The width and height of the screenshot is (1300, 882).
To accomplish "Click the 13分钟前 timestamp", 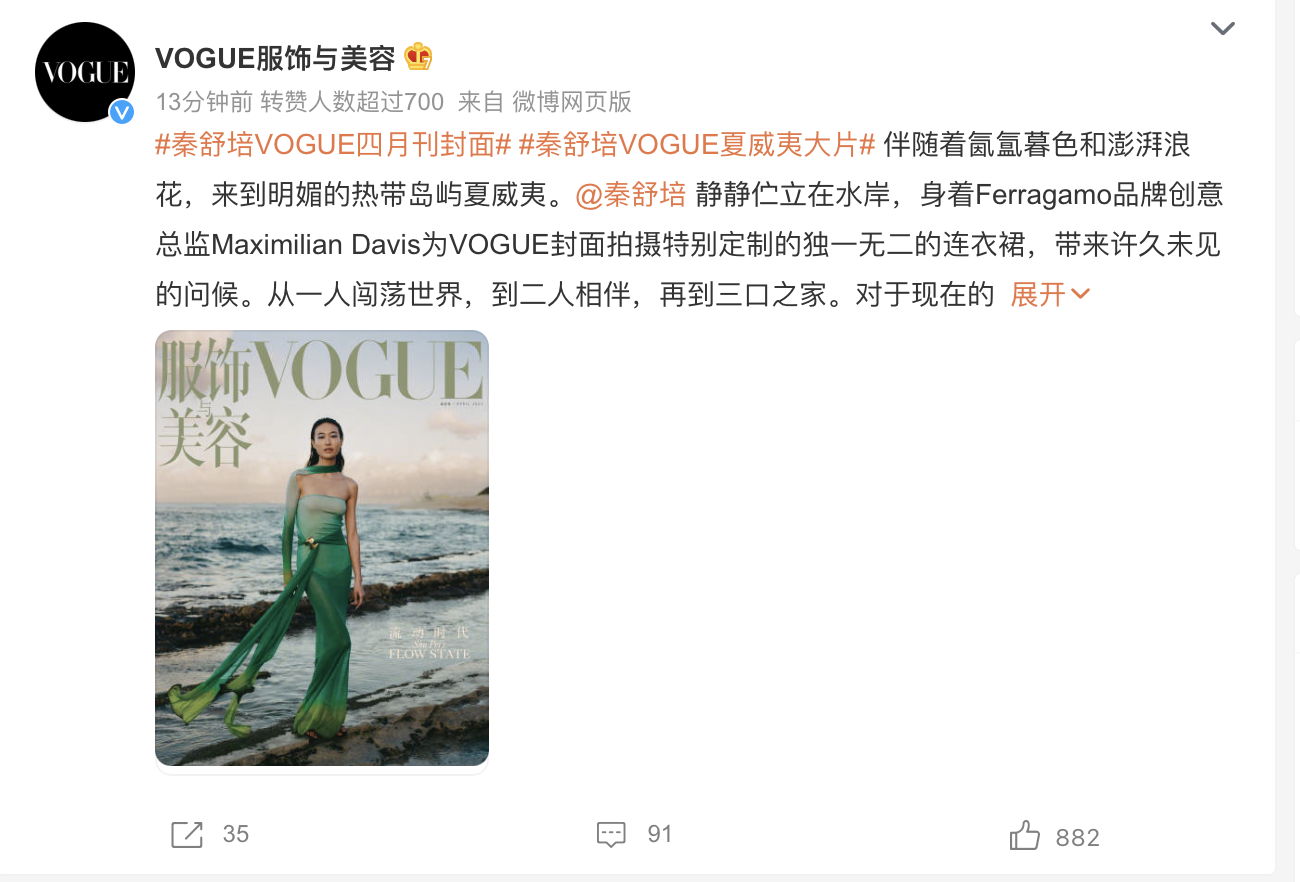I will point(203,101).
